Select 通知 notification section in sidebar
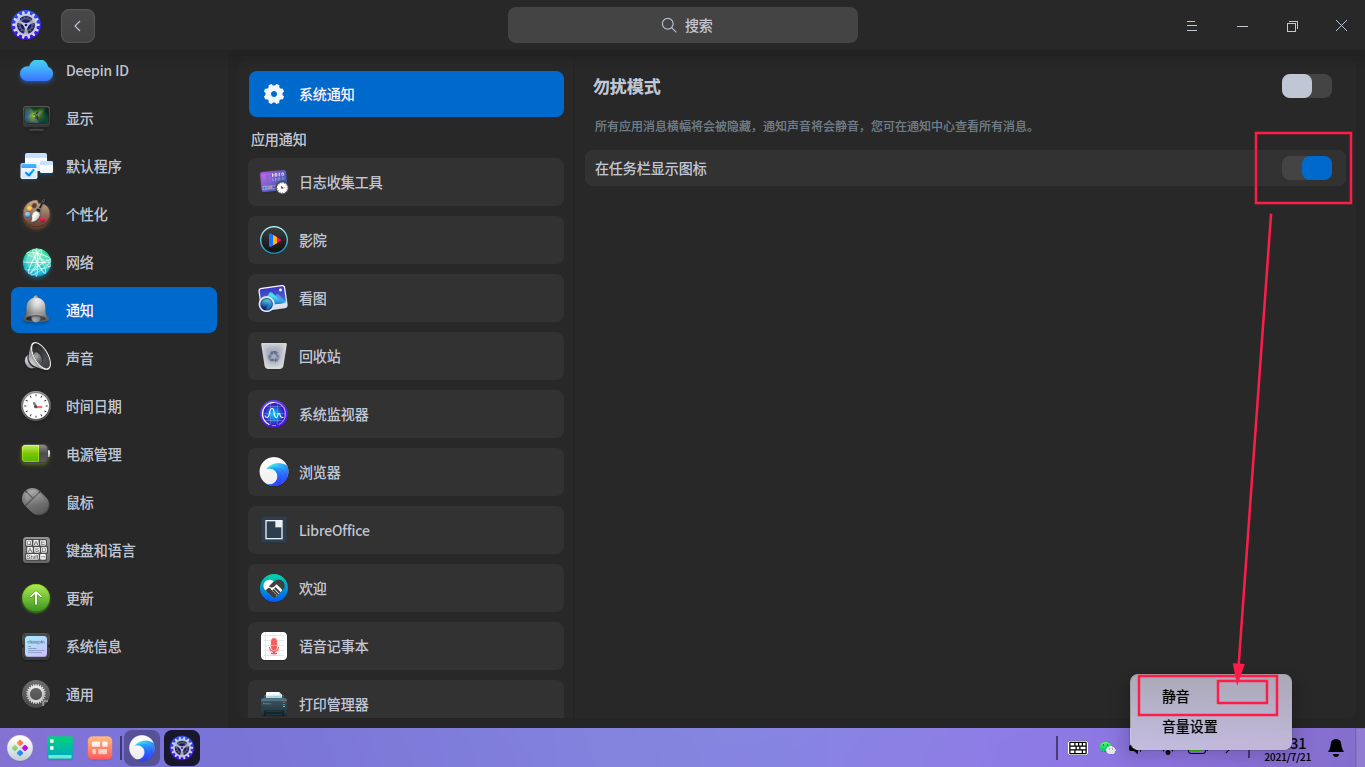Viewport: 1365px width, 767px height. coord(114,311)
